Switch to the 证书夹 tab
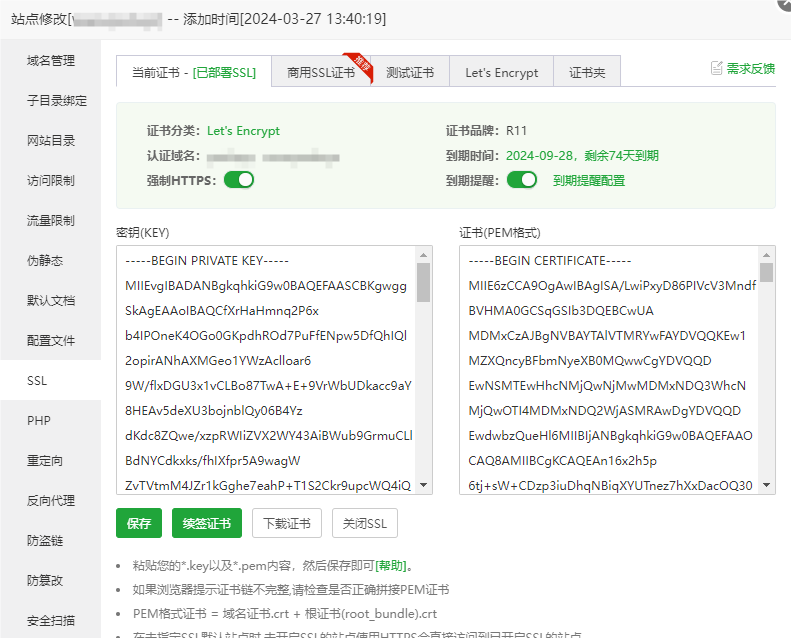This screenshot has width=791, height=638. [x=587, y=73]
